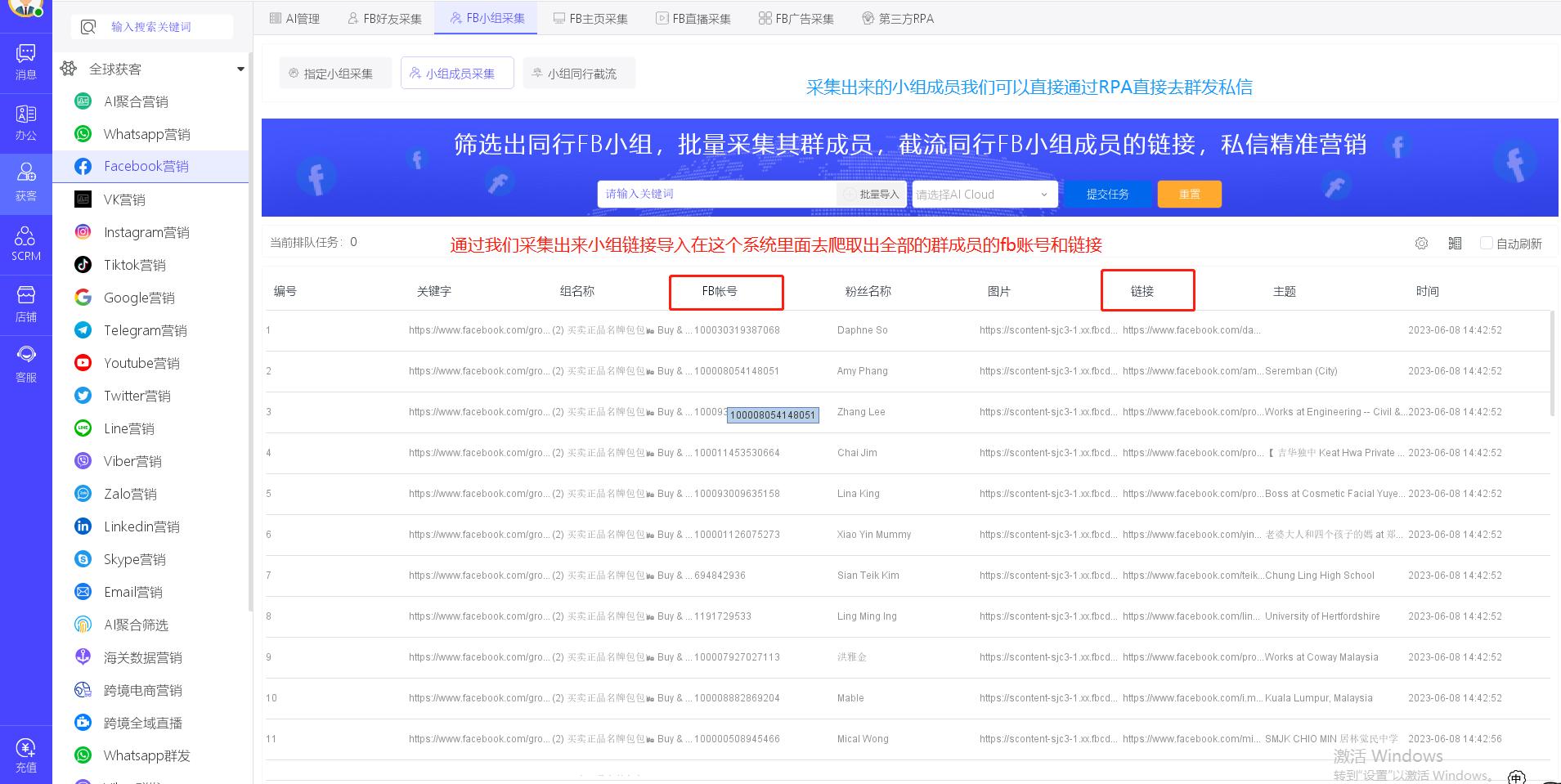This screenshot has width=1561, height=784.
Task: Open table settings via the gear icon
Action: click(x=1421, y=243)
